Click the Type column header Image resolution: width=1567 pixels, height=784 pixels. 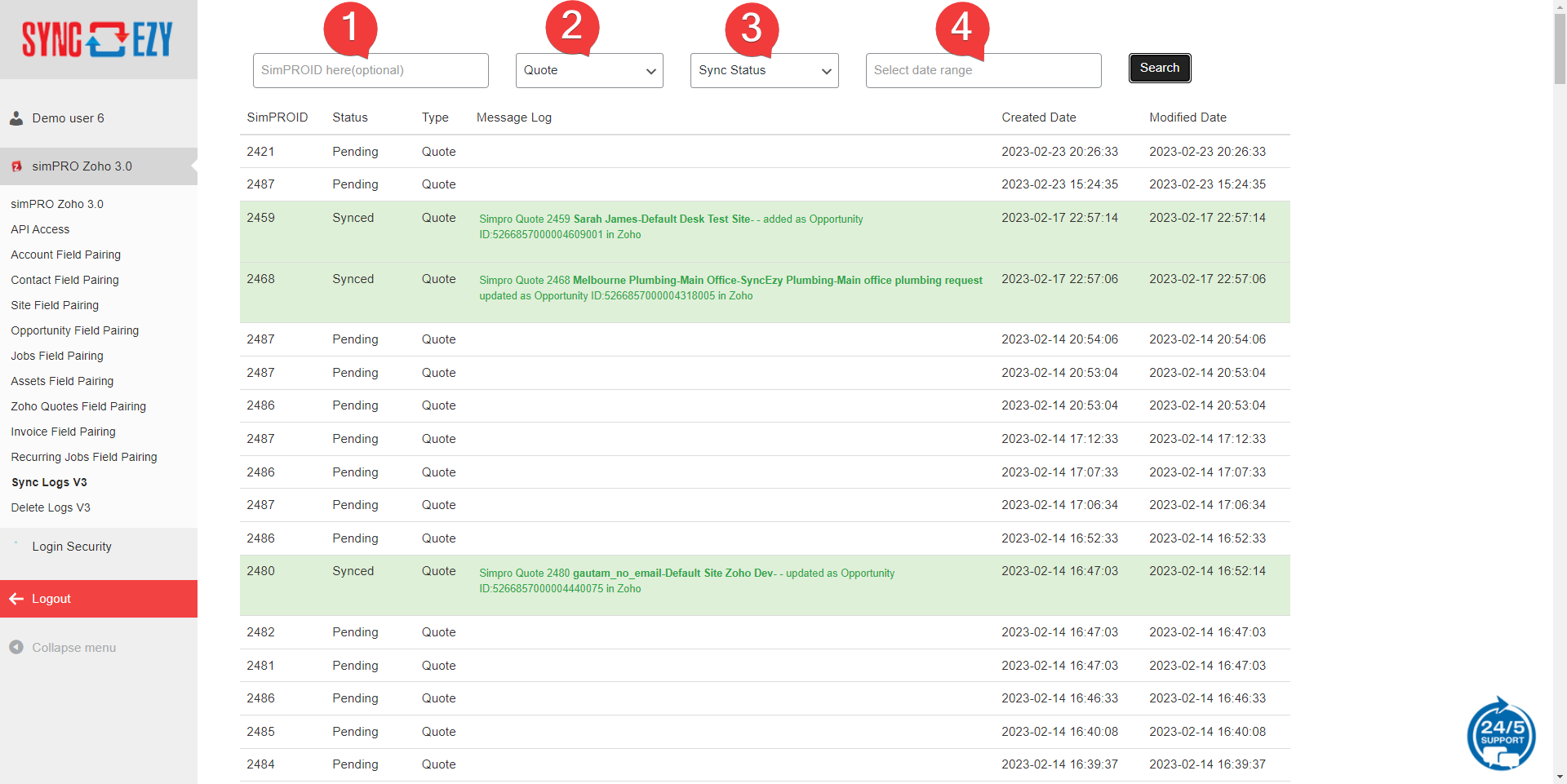435,117
